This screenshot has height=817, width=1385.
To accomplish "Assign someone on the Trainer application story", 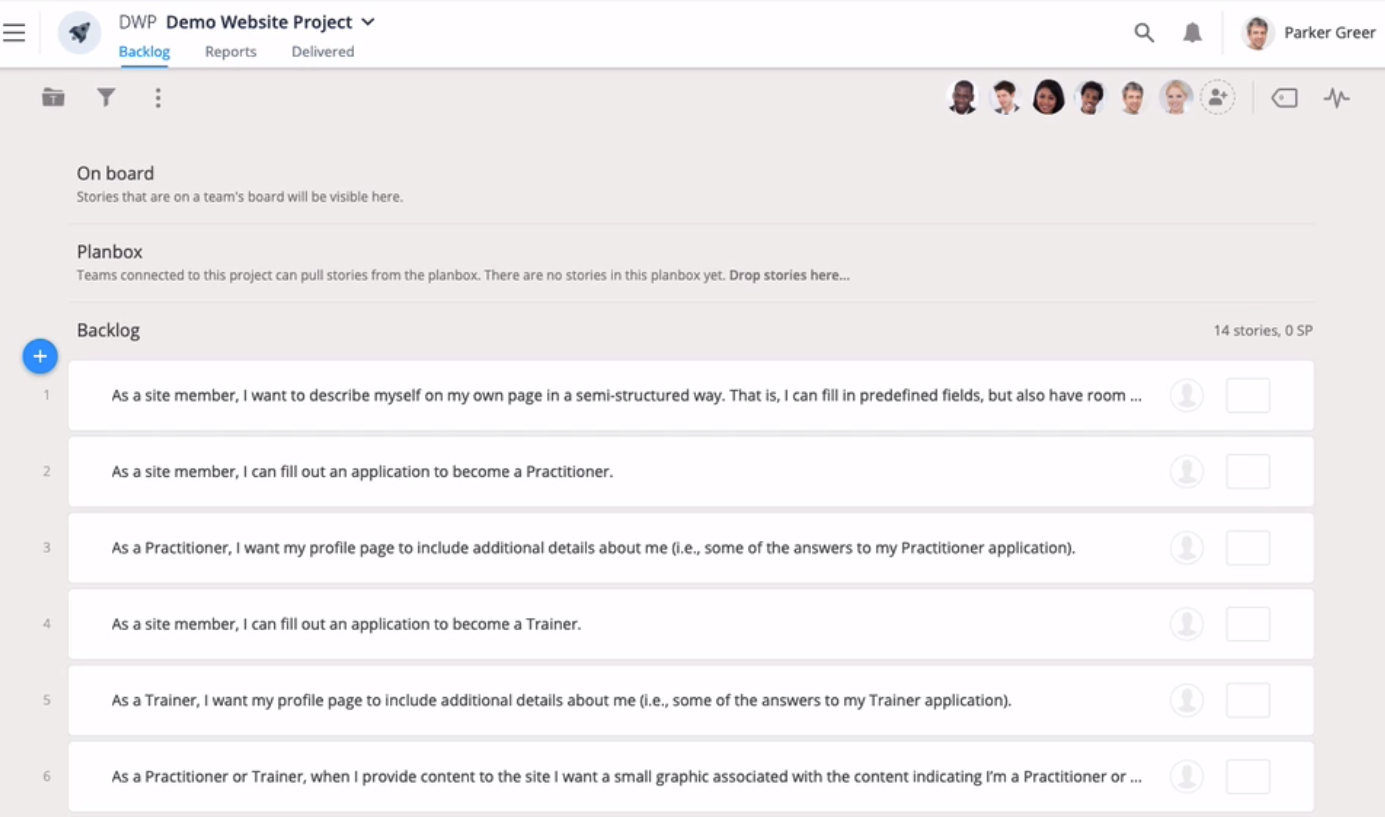I will pyautogui.click(x=1186, y=623).
